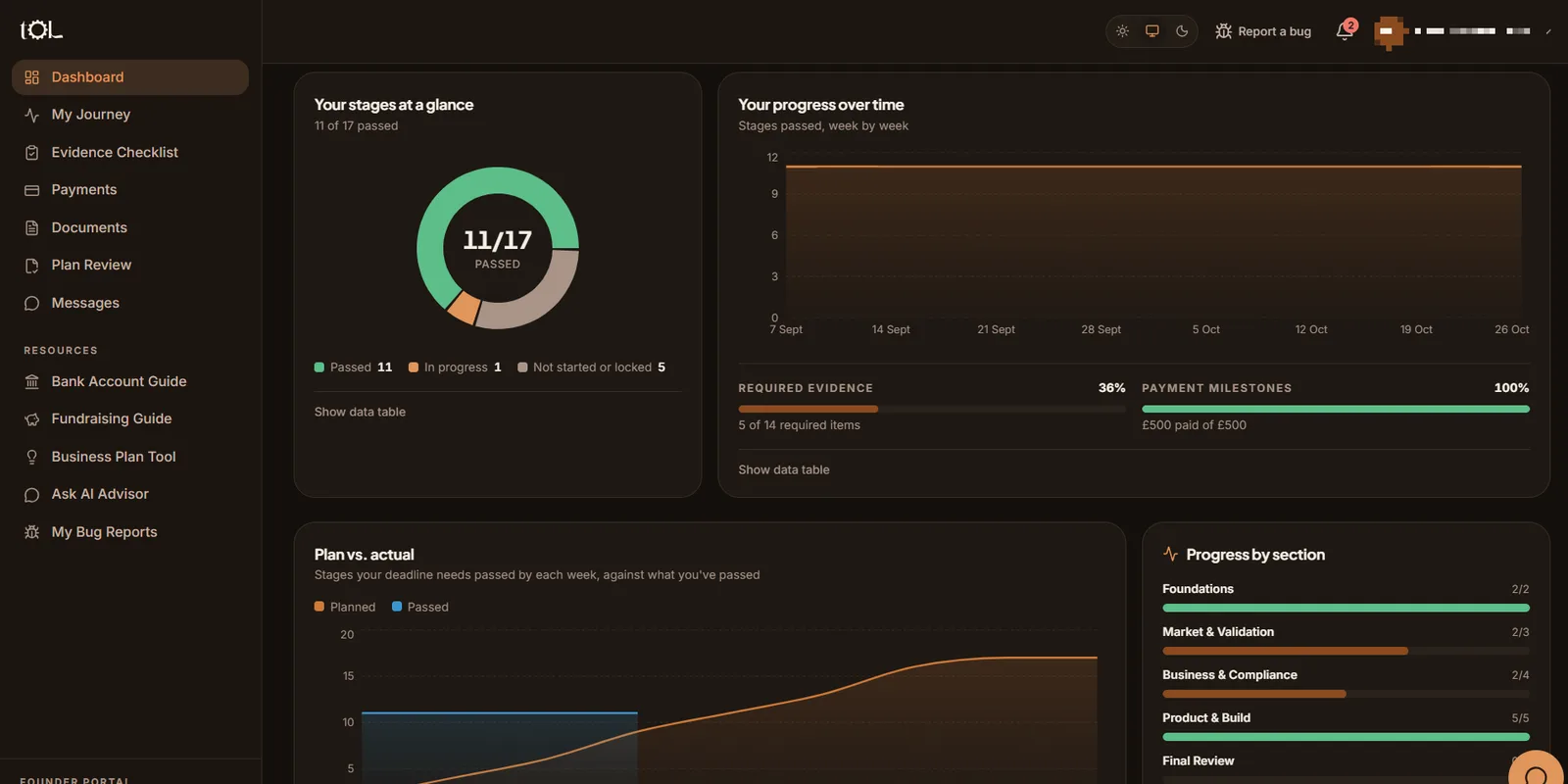This screenshot has height=784, width=1568.
Task: Click the user avatar in header
Action: click(1389, 31)
